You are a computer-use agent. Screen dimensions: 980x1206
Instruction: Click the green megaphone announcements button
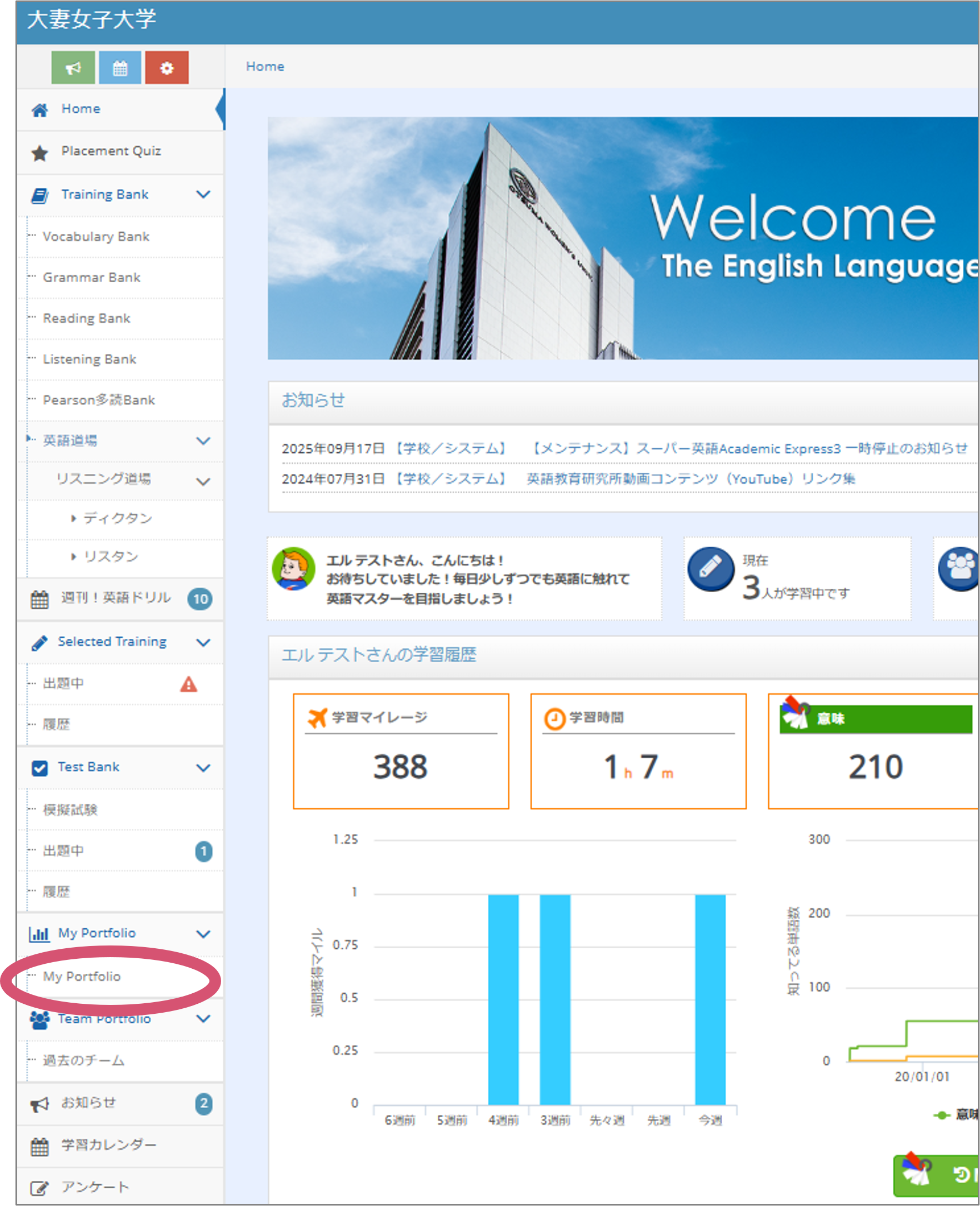[73, 68]
